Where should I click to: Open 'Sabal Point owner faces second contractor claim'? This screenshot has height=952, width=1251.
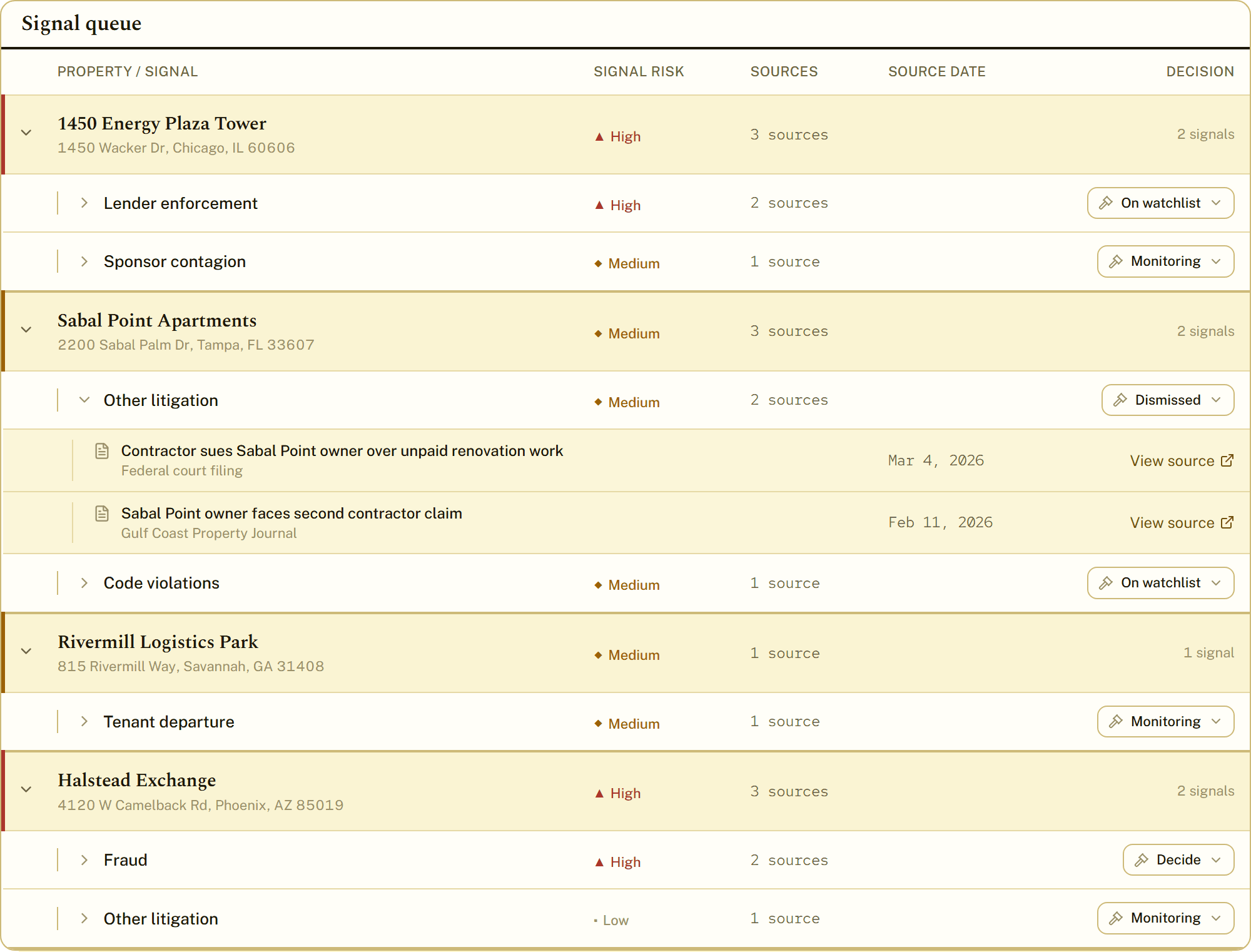291,514
